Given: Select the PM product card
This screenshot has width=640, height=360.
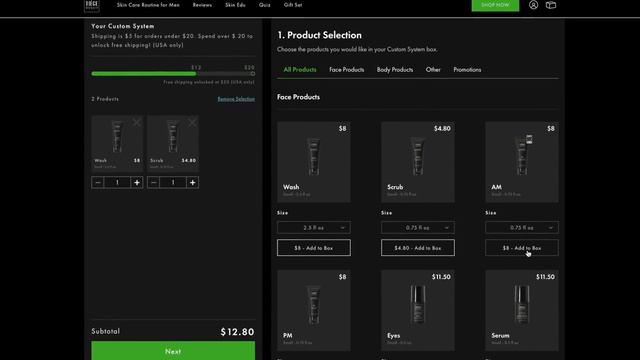Looking at the screenshot, I should click(313, 310).
